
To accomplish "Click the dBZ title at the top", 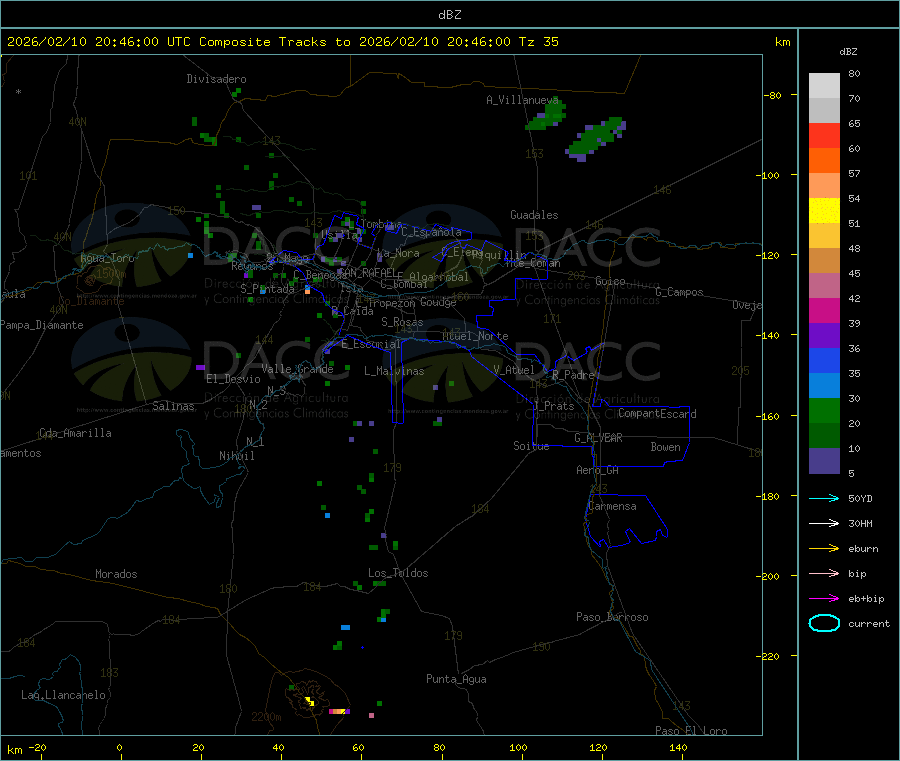I will (449, 15).
